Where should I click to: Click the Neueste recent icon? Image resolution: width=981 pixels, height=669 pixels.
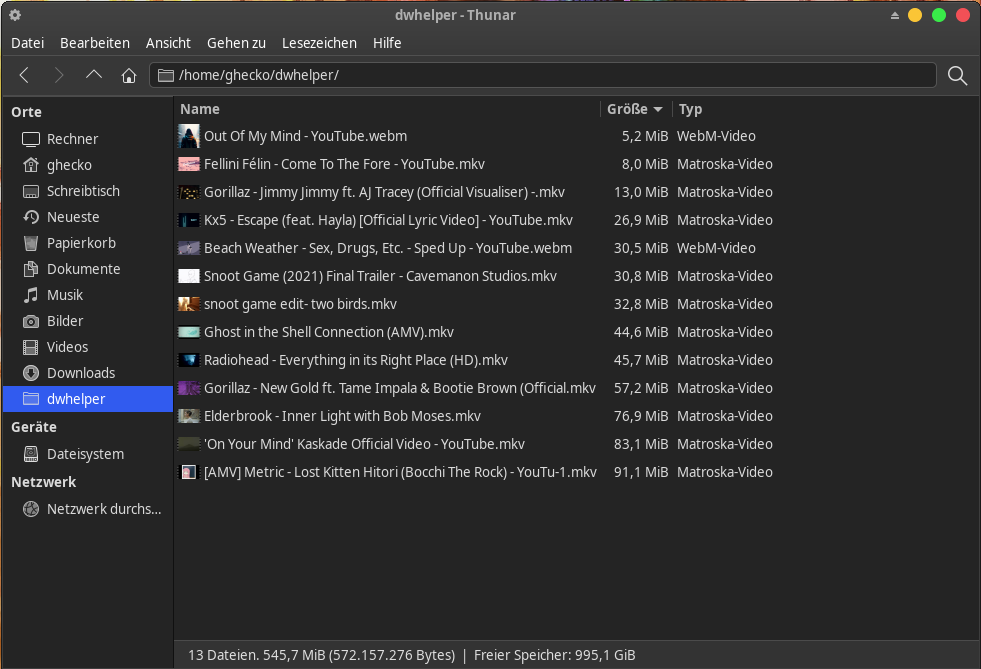coord(31,217)
